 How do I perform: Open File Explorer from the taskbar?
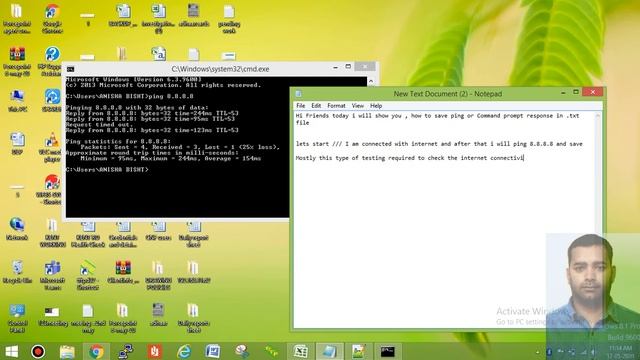click(x=67, y=351)
